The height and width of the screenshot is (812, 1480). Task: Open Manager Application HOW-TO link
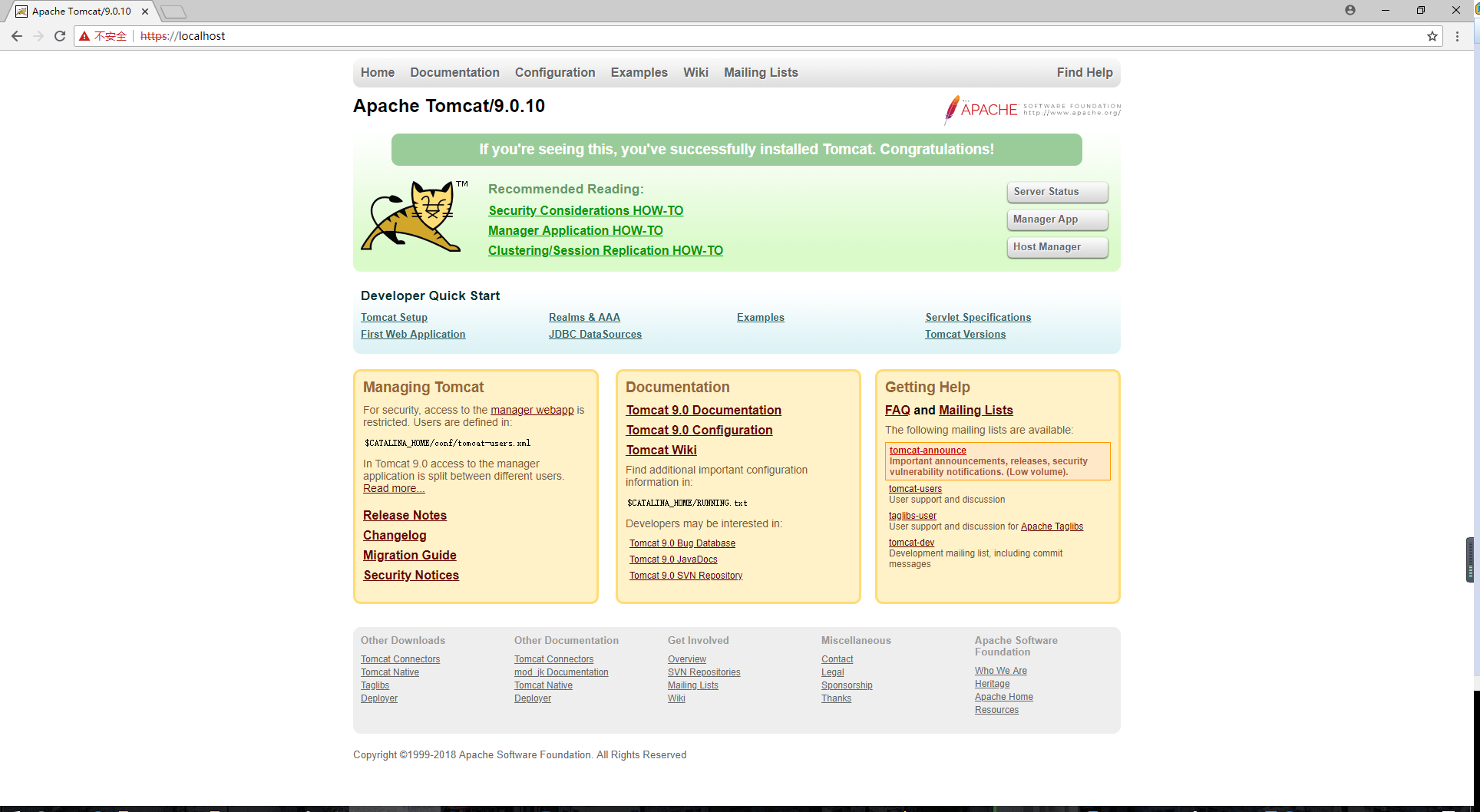pyautogui.click(x=576, y=230)
